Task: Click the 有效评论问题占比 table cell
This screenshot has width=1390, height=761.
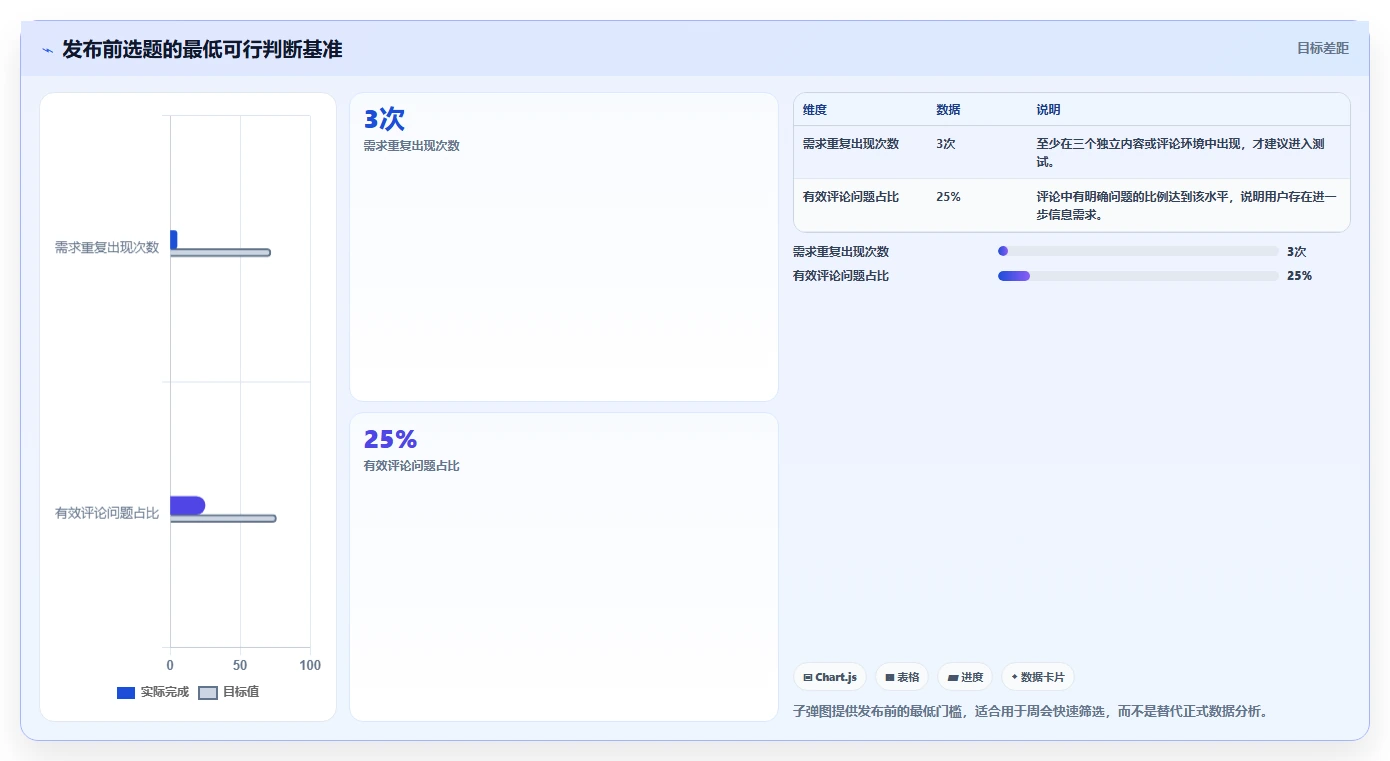Action: 851,197
